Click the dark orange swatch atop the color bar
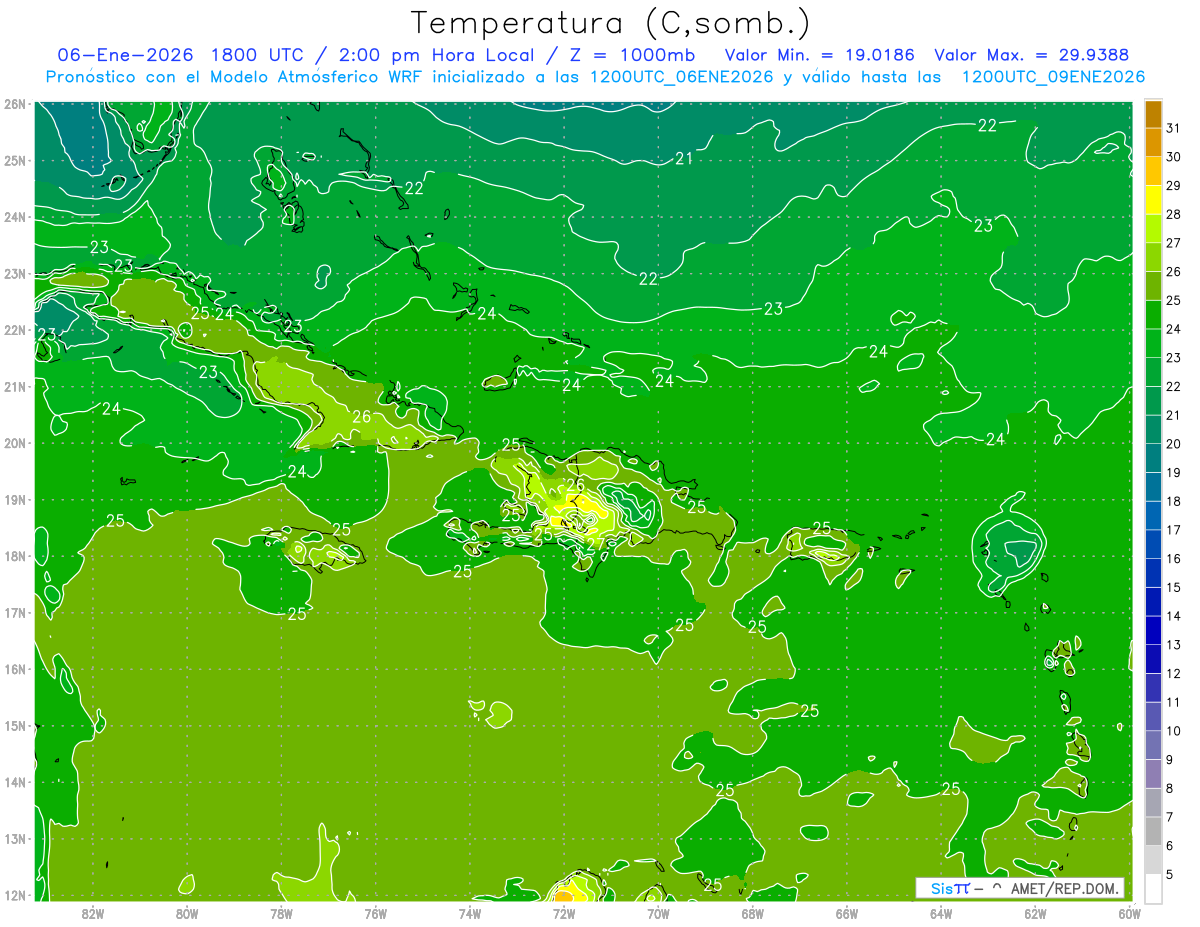 pyautogui.click(x=1153, y=114)
